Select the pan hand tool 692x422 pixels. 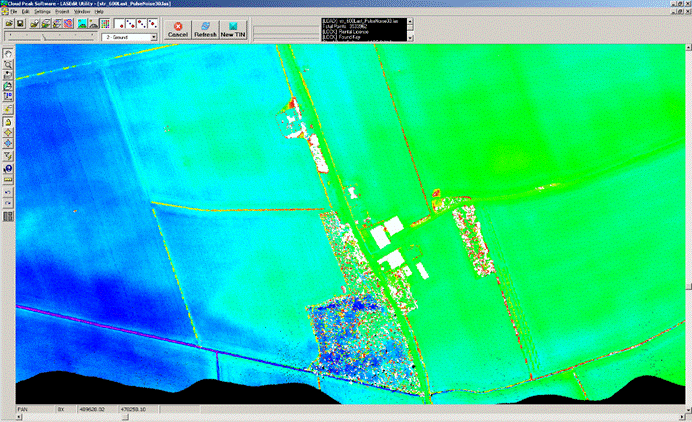click(8, 53)
